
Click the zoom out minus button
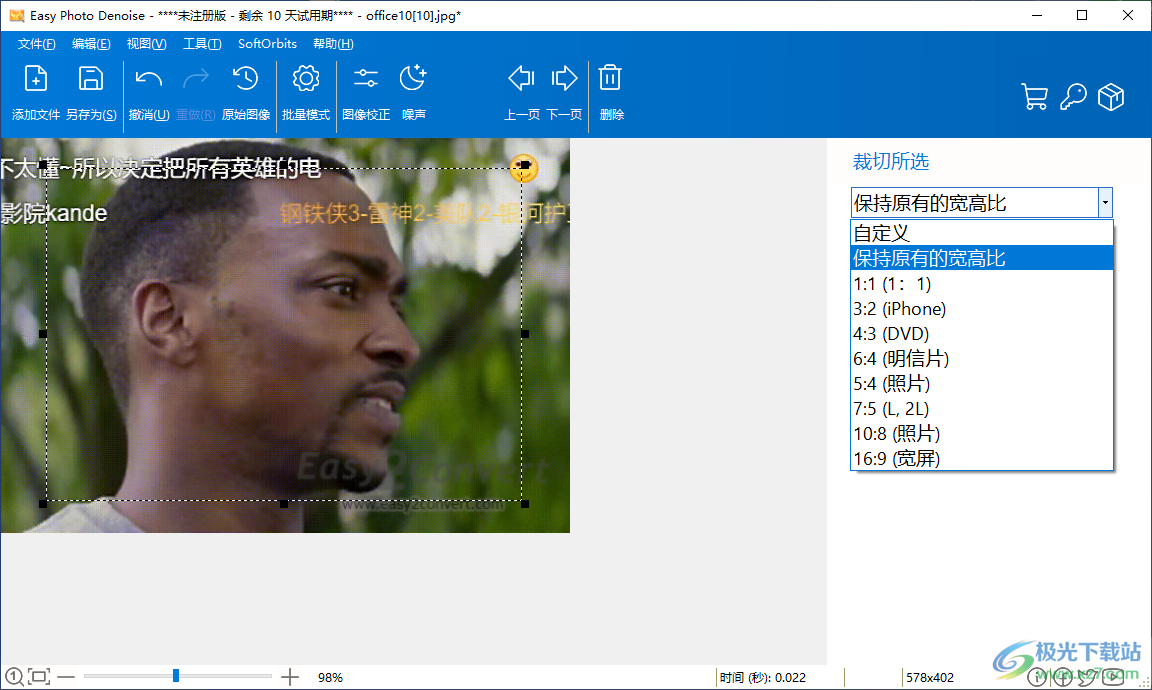point(66,677)
